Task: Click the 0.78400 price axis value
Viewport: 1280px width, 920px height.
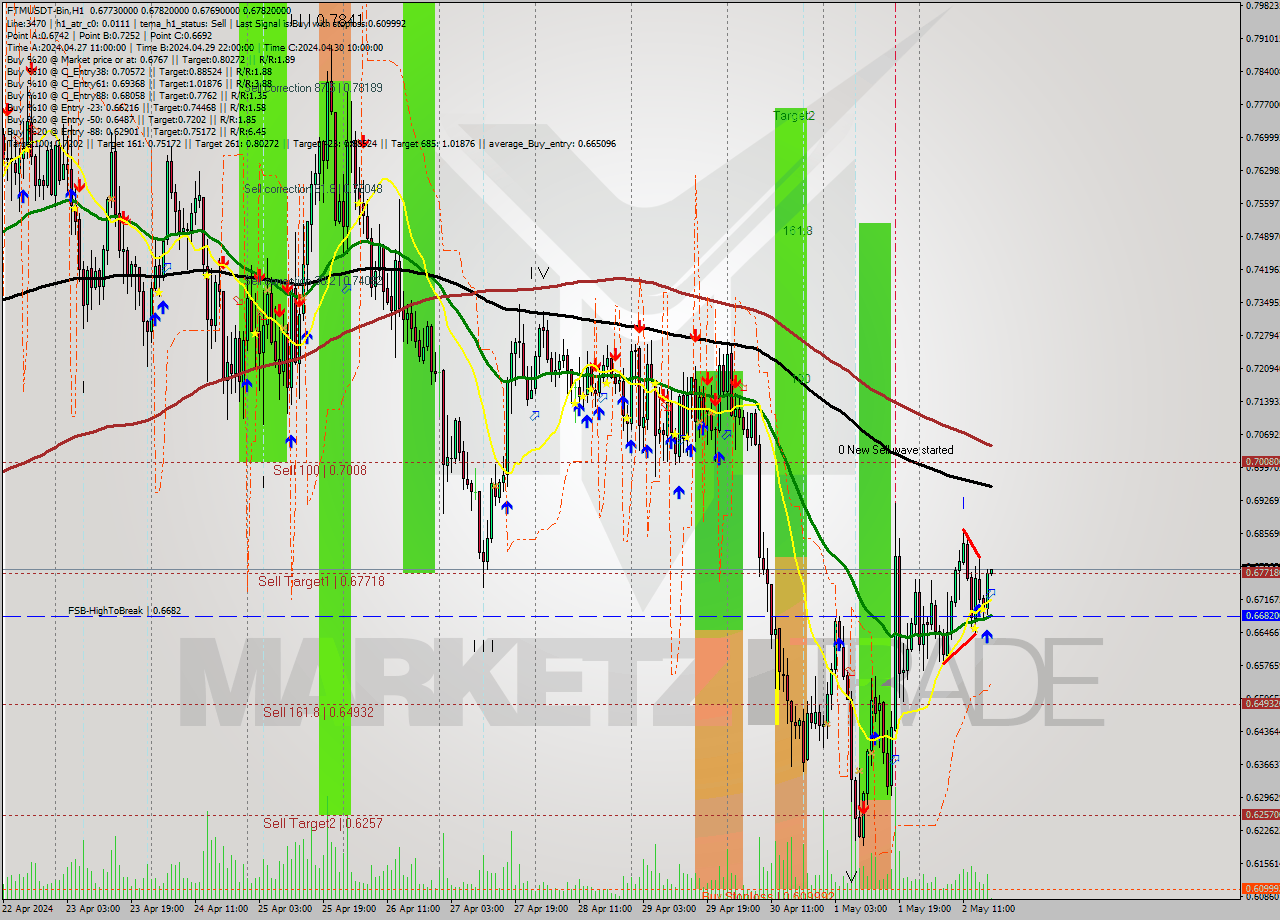Action: click(x=1262, y=72)
